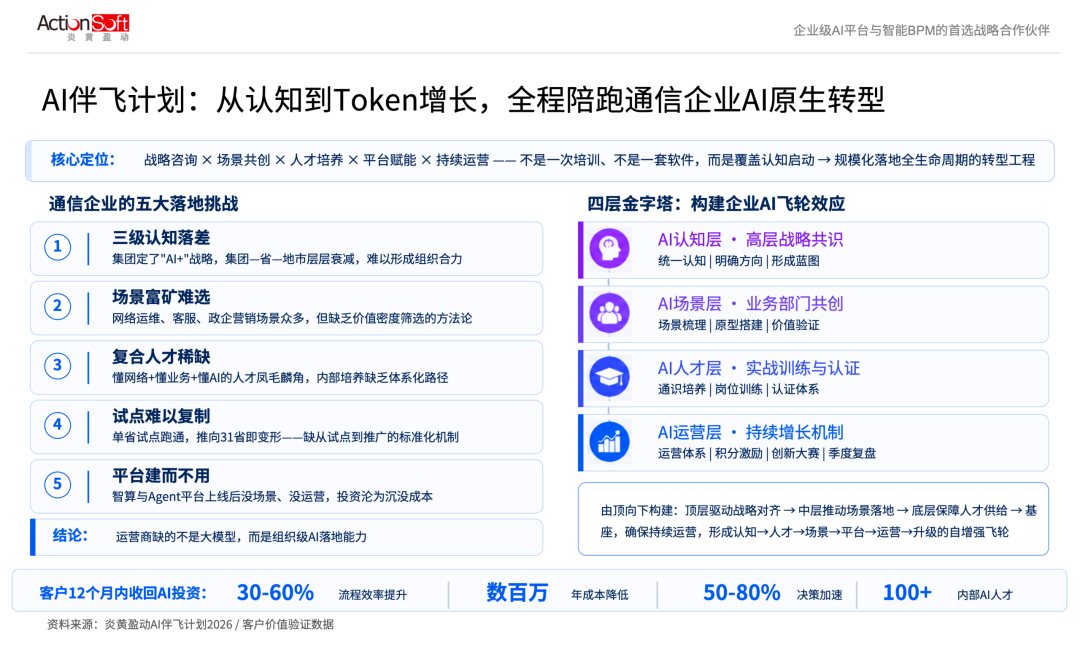Select the 场景富矿难选 challenge card
This screenshot has height=648, width=1080.
click(x=287, y=308)
